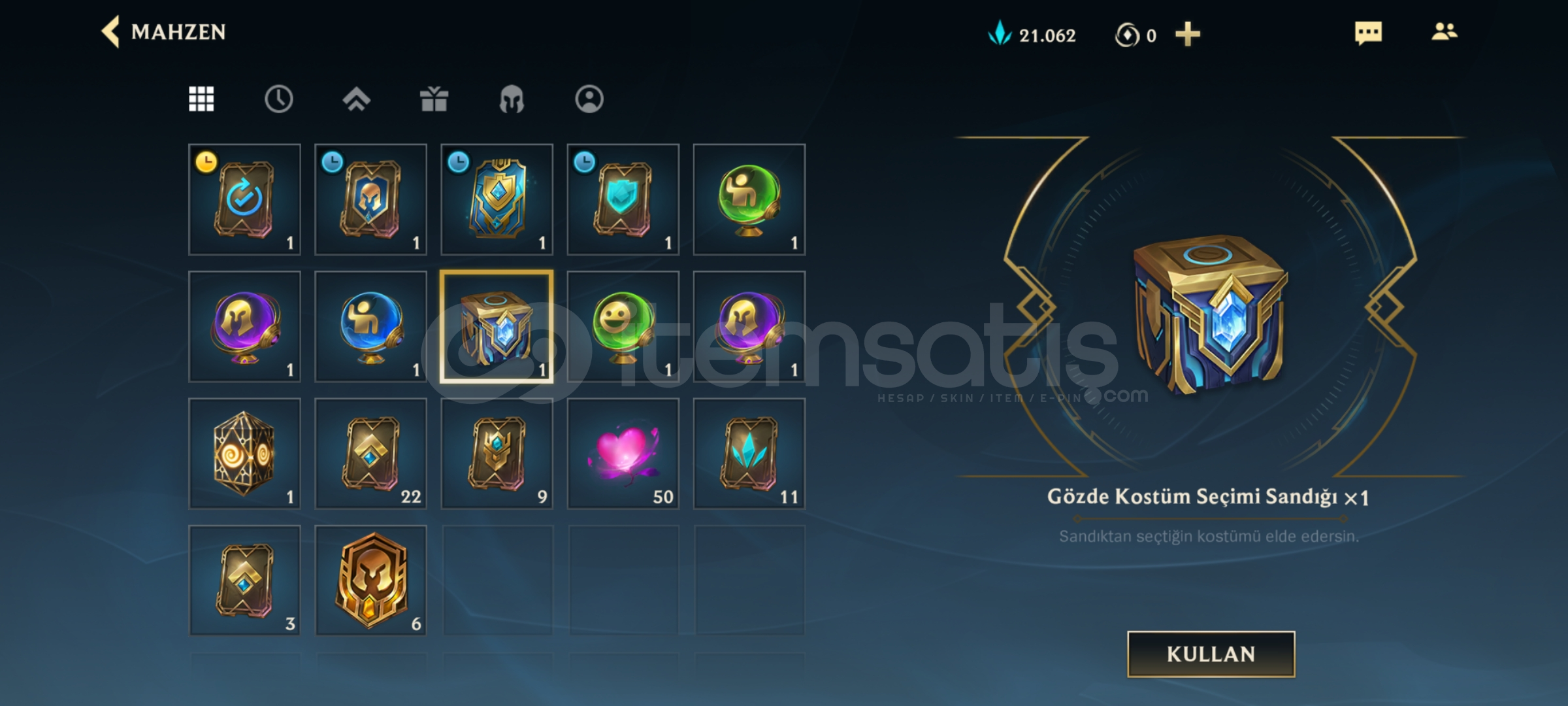Select the orange helmet badge item with 6
Screen dimensions: 1568x706
point(371,580)
